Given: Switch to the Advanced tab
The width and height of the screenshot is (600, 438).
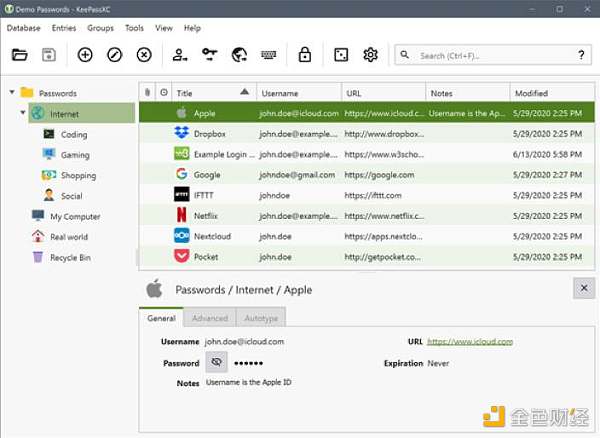Looking at the screenshot, I should pos(210,318).
